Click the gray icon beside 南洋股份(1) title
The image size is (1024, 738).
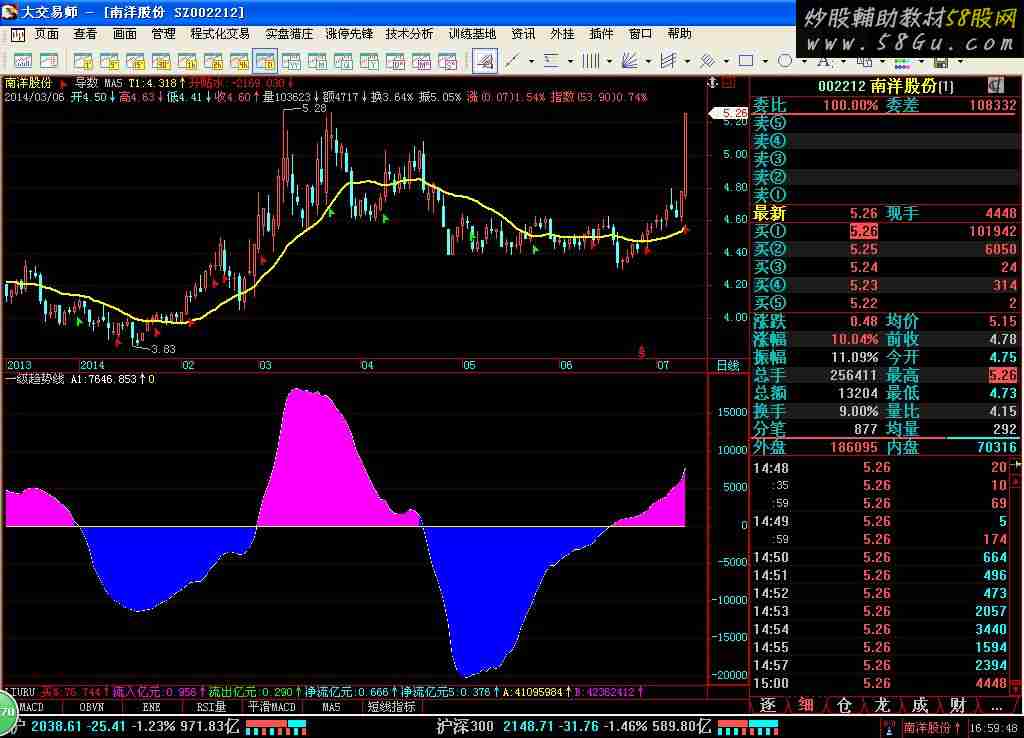coord(995,85)
